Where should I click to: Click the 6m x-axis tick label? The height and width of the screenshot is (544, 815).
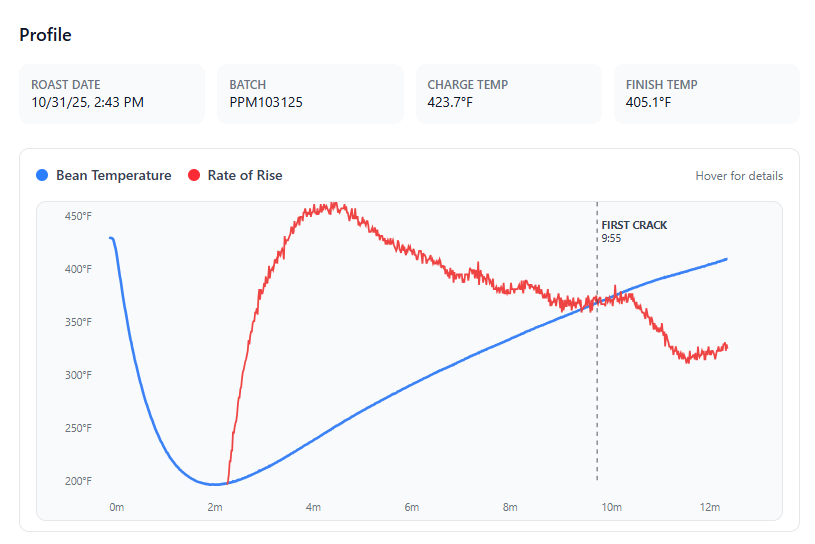(412, 508)
